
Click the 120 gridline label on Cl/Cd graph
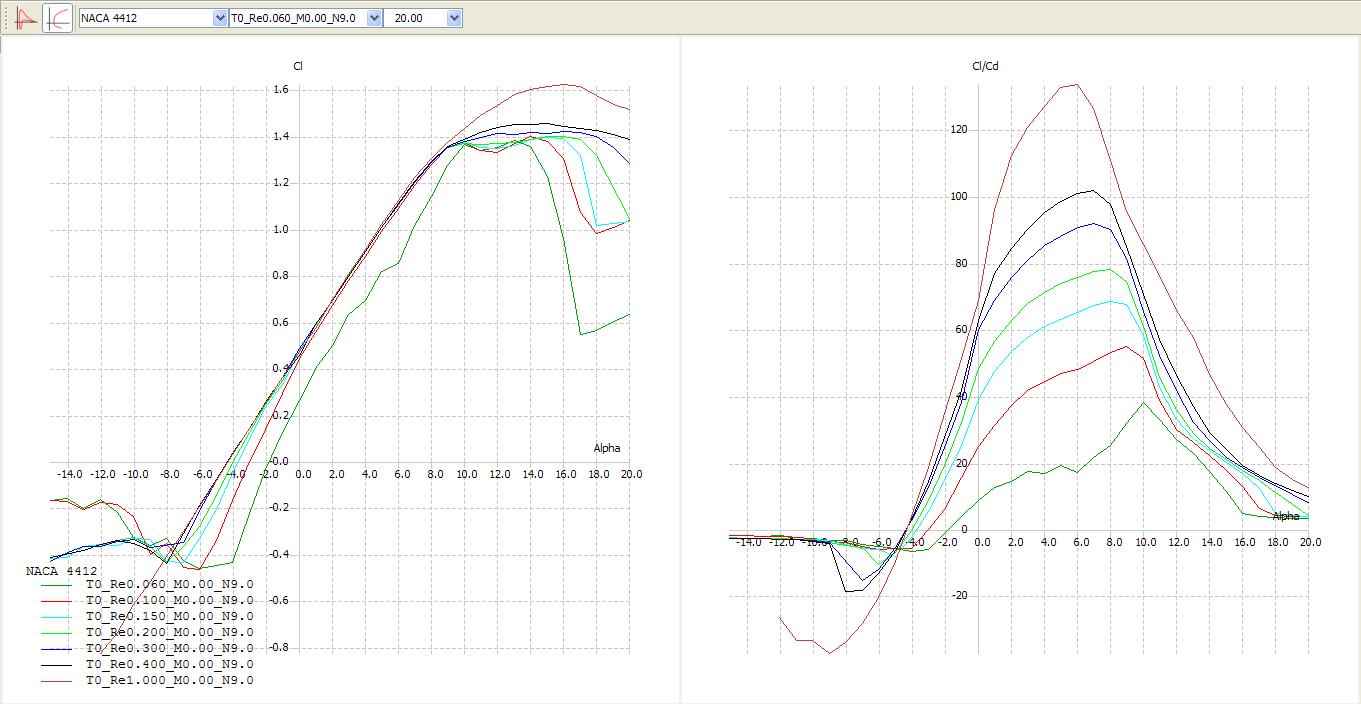tap(958, 130)
